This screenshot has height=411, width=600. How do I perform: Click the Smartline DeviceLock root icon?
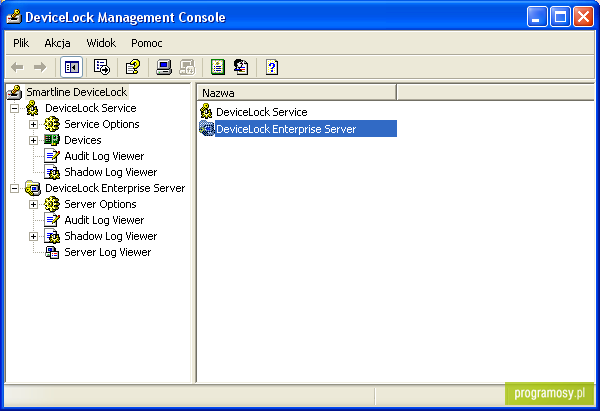click(15, 92)
